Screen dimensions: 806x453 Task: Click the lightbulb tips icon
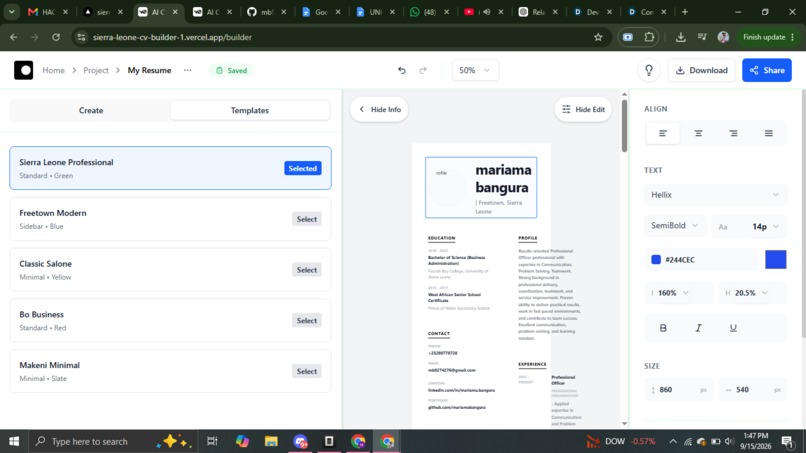(x=649, y=70)
